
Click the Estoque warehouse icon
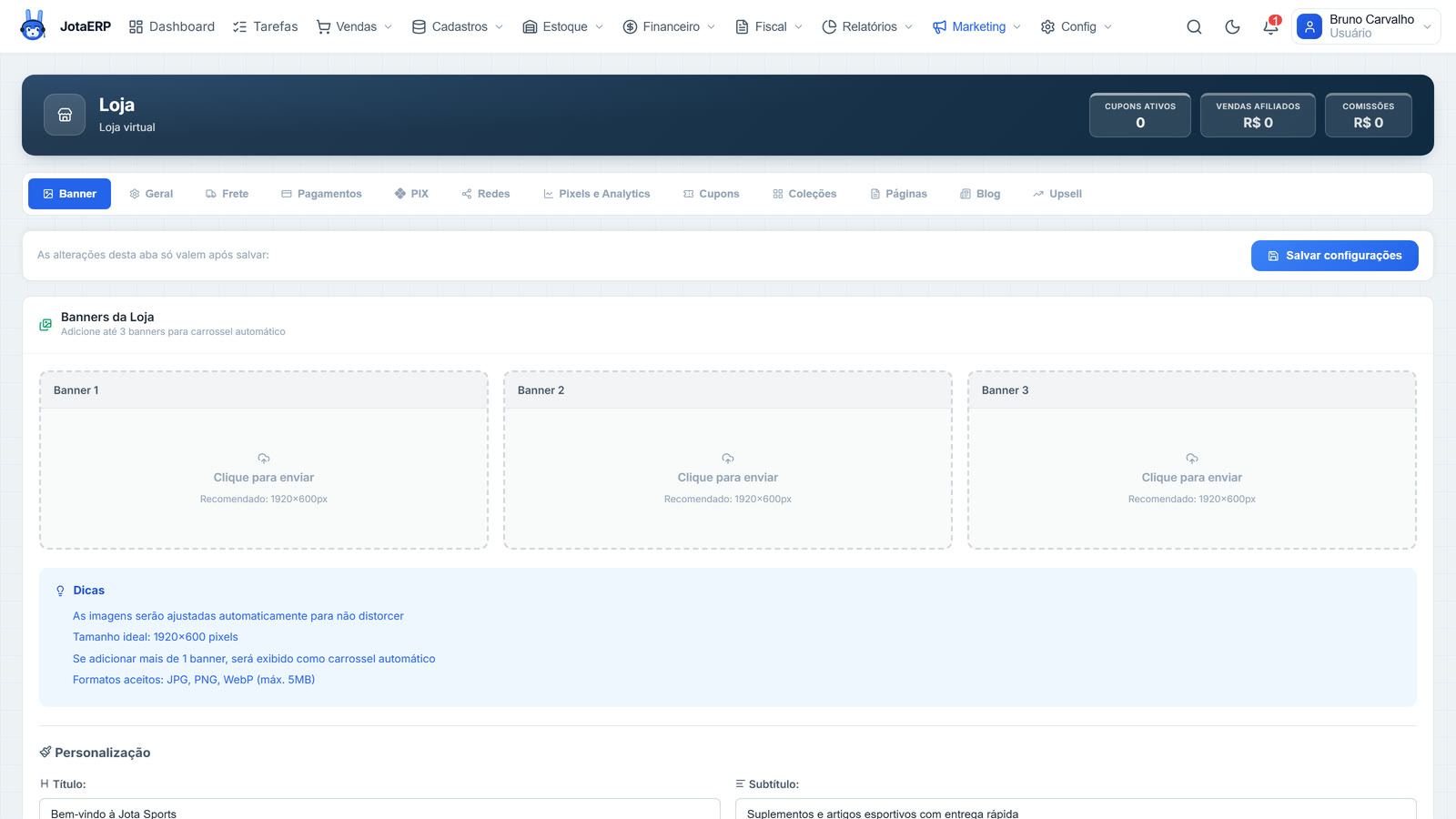530,27
